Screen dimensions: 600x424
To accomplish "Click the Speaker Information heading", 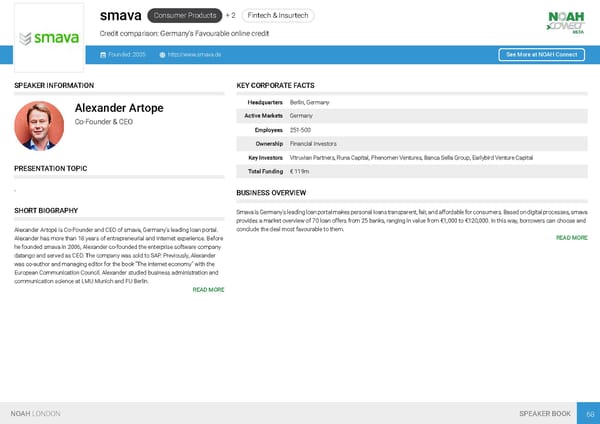I will [x=54, y=86].
